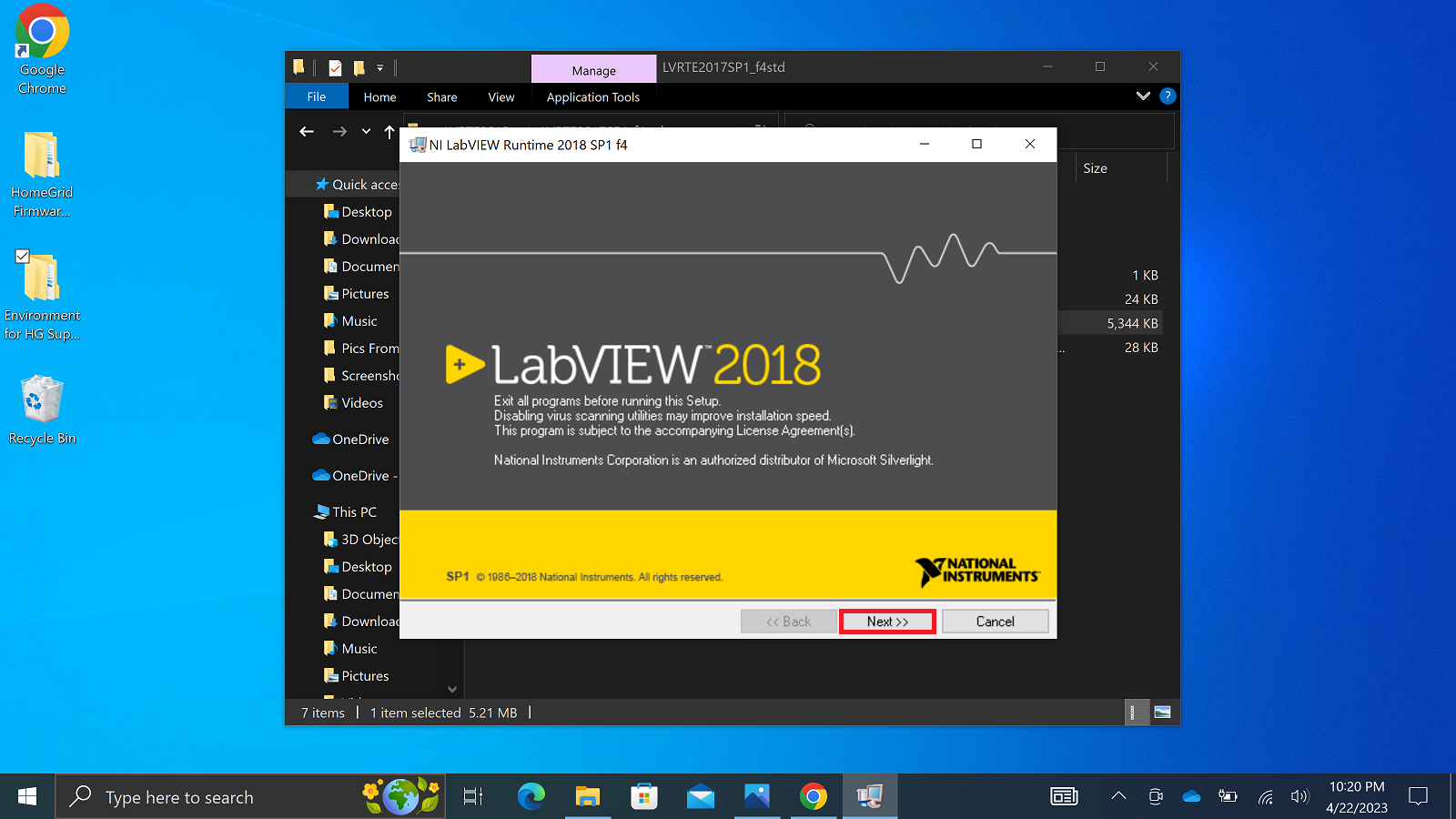Cancel the LabVIEW Runtime installer
The image size is (1456, 819).
pyautogui.click(x=995, y=622)
